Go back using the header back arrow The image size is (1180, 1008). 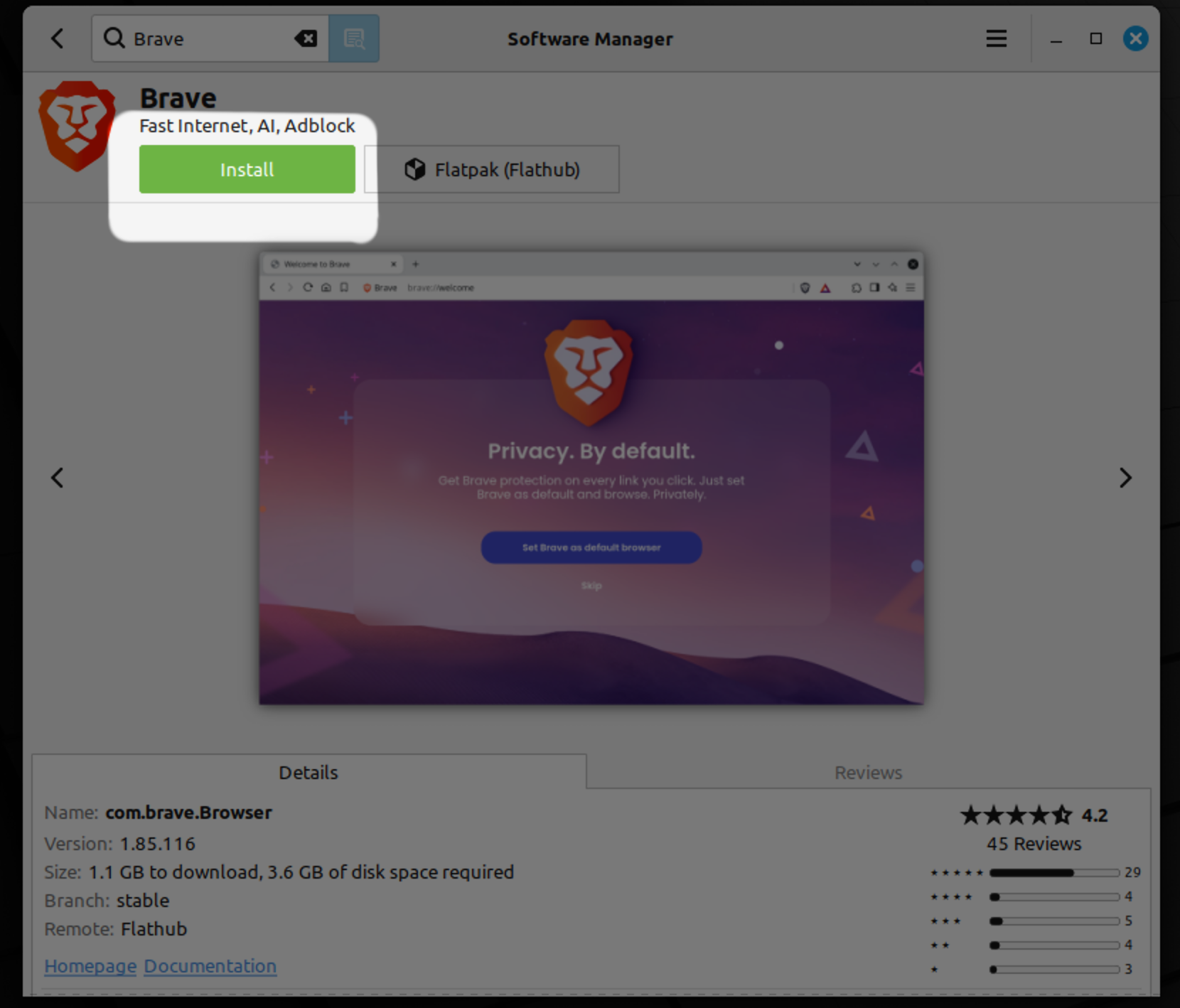(x=58, y=38)
